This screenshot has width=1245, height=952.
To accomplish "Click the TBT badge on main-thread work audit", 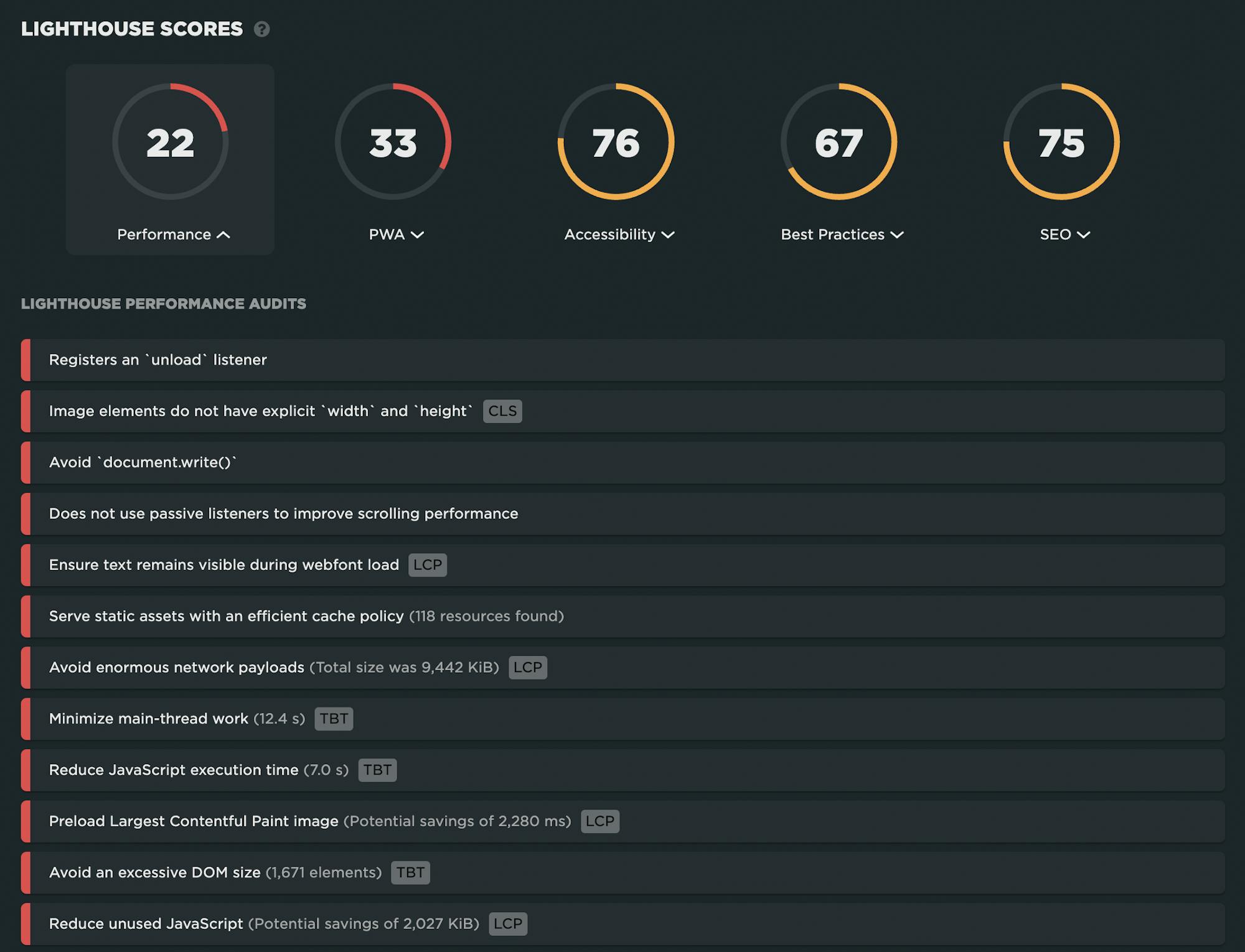I will (x=334, y=719).
